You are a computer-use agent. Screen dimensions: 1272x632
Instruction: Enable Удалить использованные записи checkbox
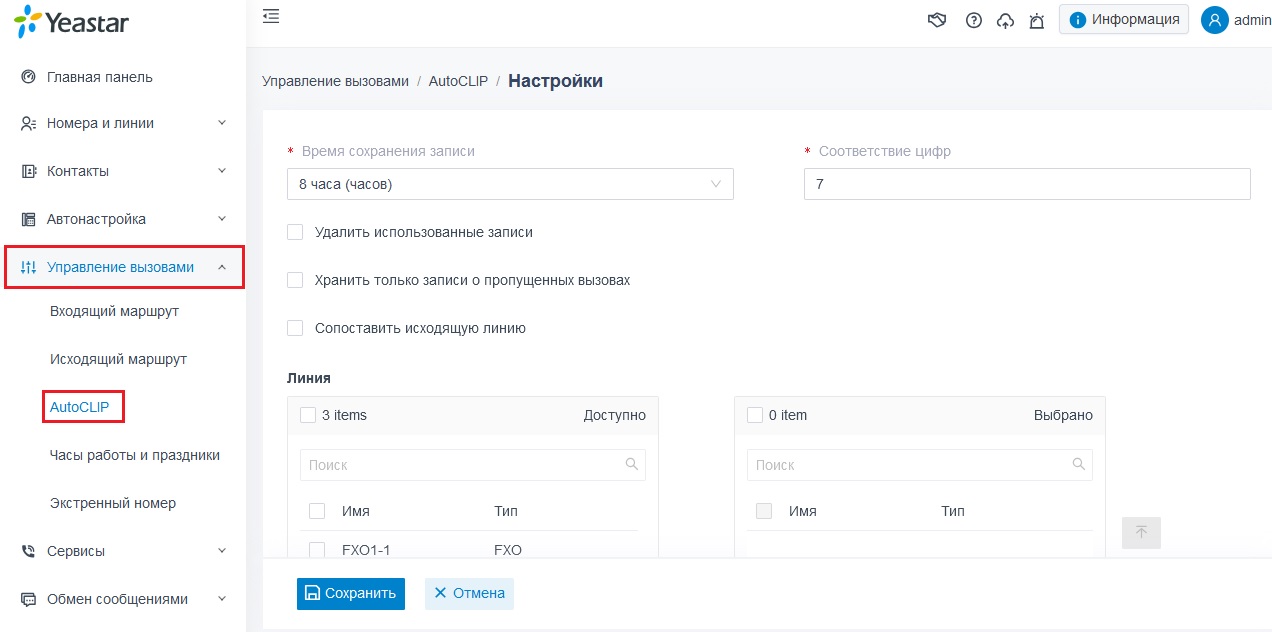pos(295,232)
